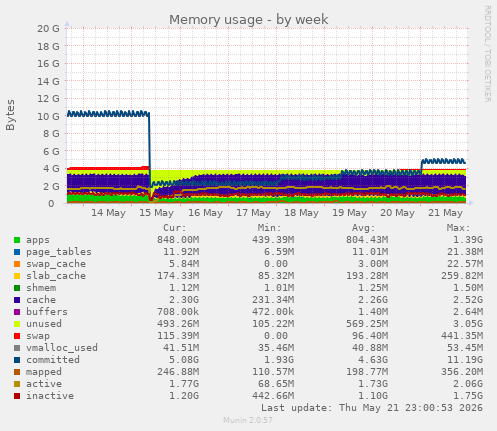
Task: Click the 'Max:' column header
Action: coord(458,228)
